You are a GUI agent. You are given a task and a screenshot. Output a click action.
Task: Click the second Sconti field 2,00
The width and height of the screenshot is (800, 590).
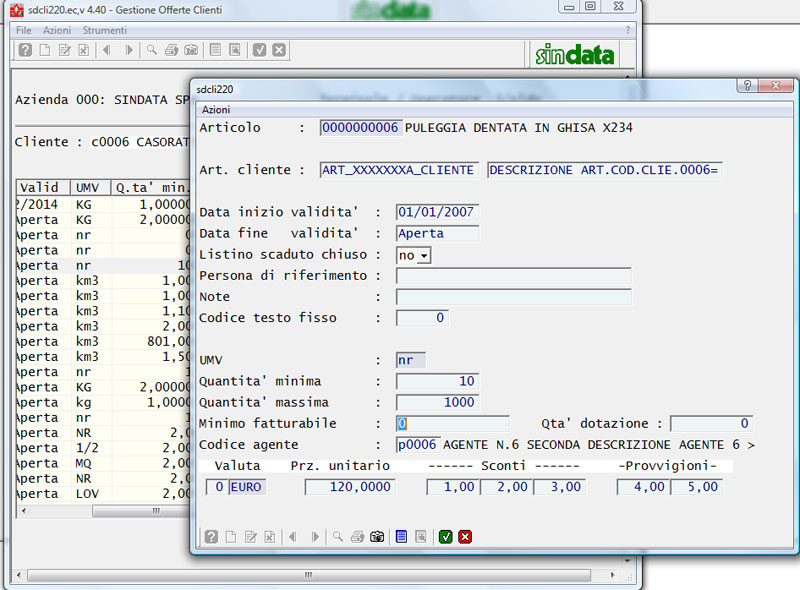pos(506,487)
